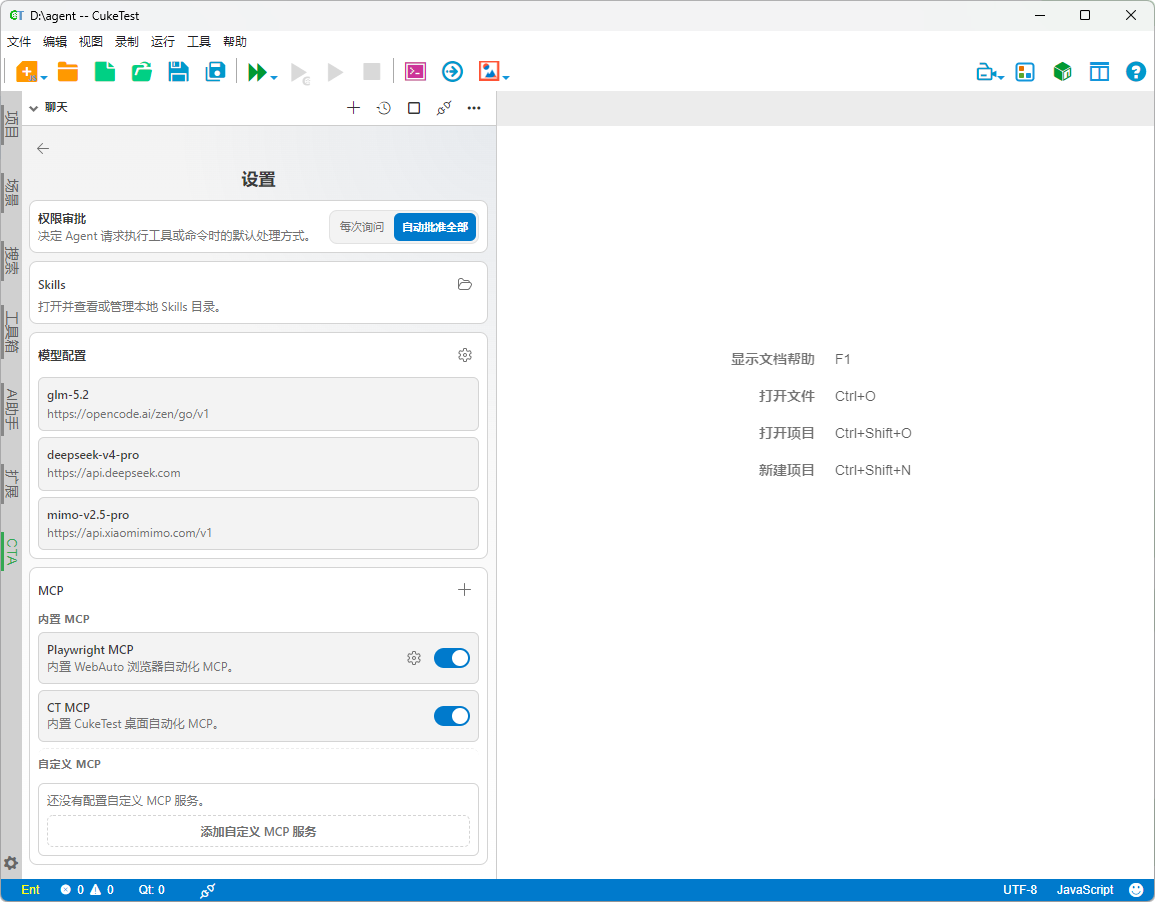The width and height of the screenshot is (1155, 902).
Task: Click the orange new project icon
Action: [27, 71]
